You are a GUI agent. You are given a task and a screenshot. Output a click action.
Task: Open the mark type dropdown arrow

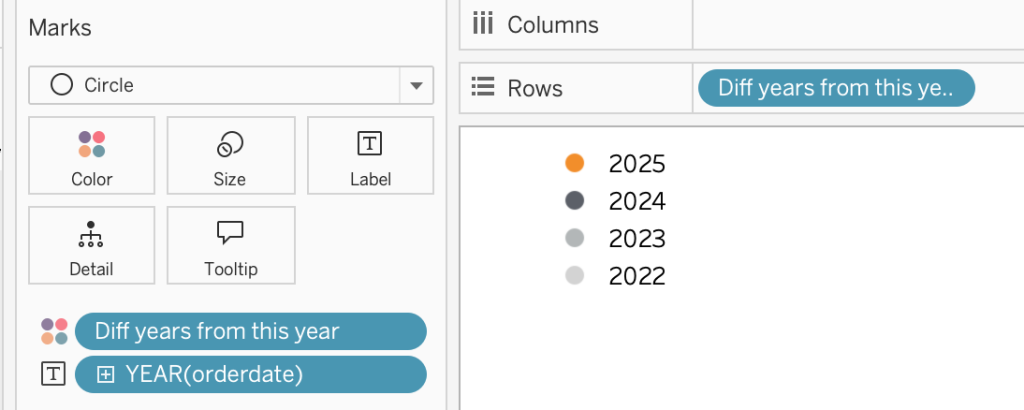click(x=417, y=86)
